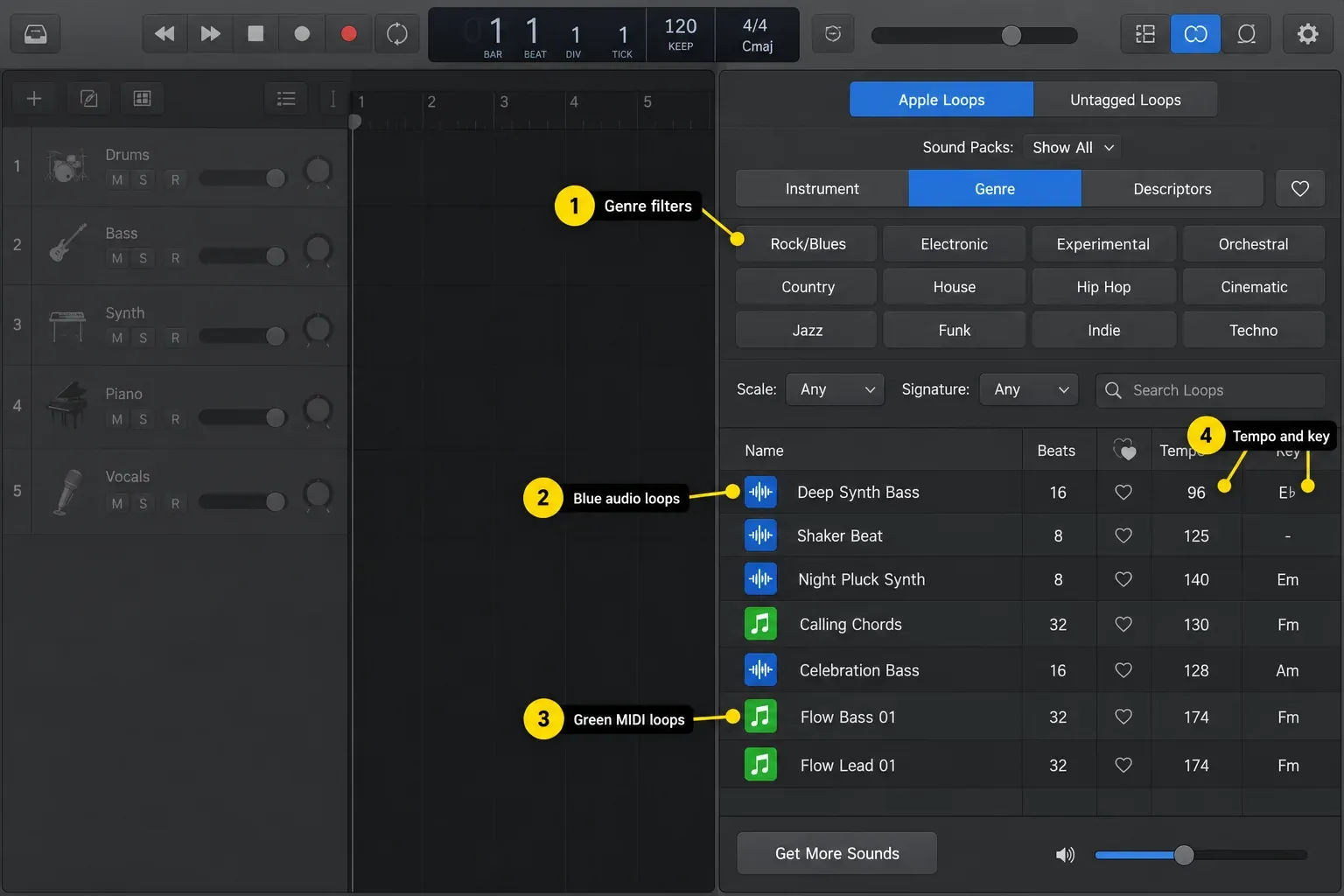1344x896 pixels.
Task: Select the Piano track grand piano icon
Action: [67, 404]
